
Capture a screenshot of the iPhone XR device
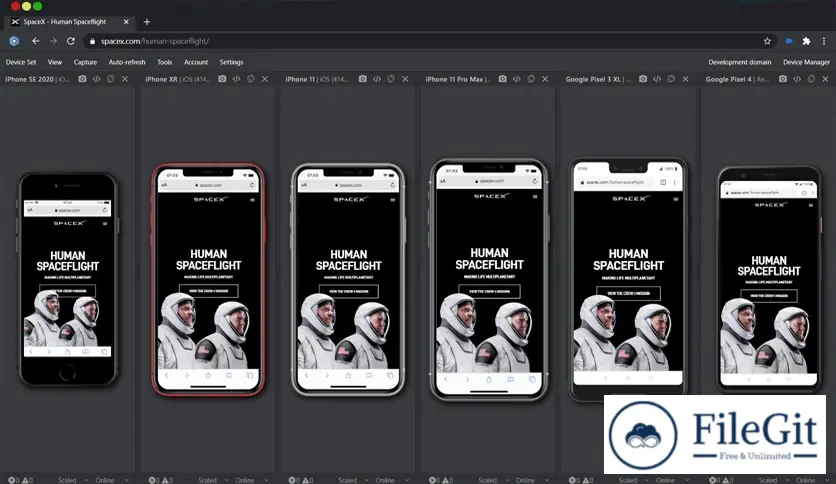coord(222,79)
